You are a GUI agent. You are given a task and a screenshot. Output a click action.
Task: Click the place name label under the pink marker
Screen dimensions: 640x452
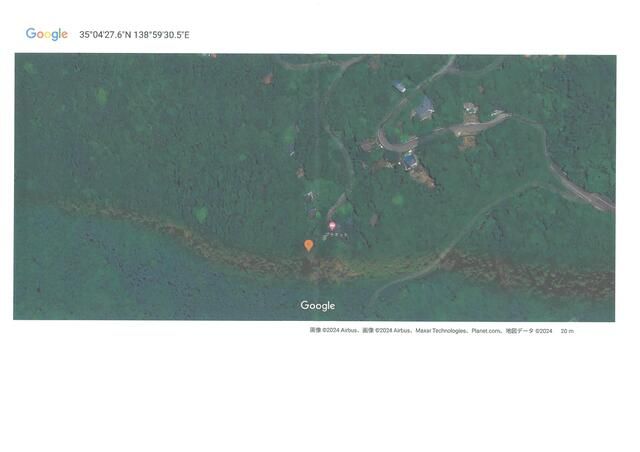click(x=335, y=236)
